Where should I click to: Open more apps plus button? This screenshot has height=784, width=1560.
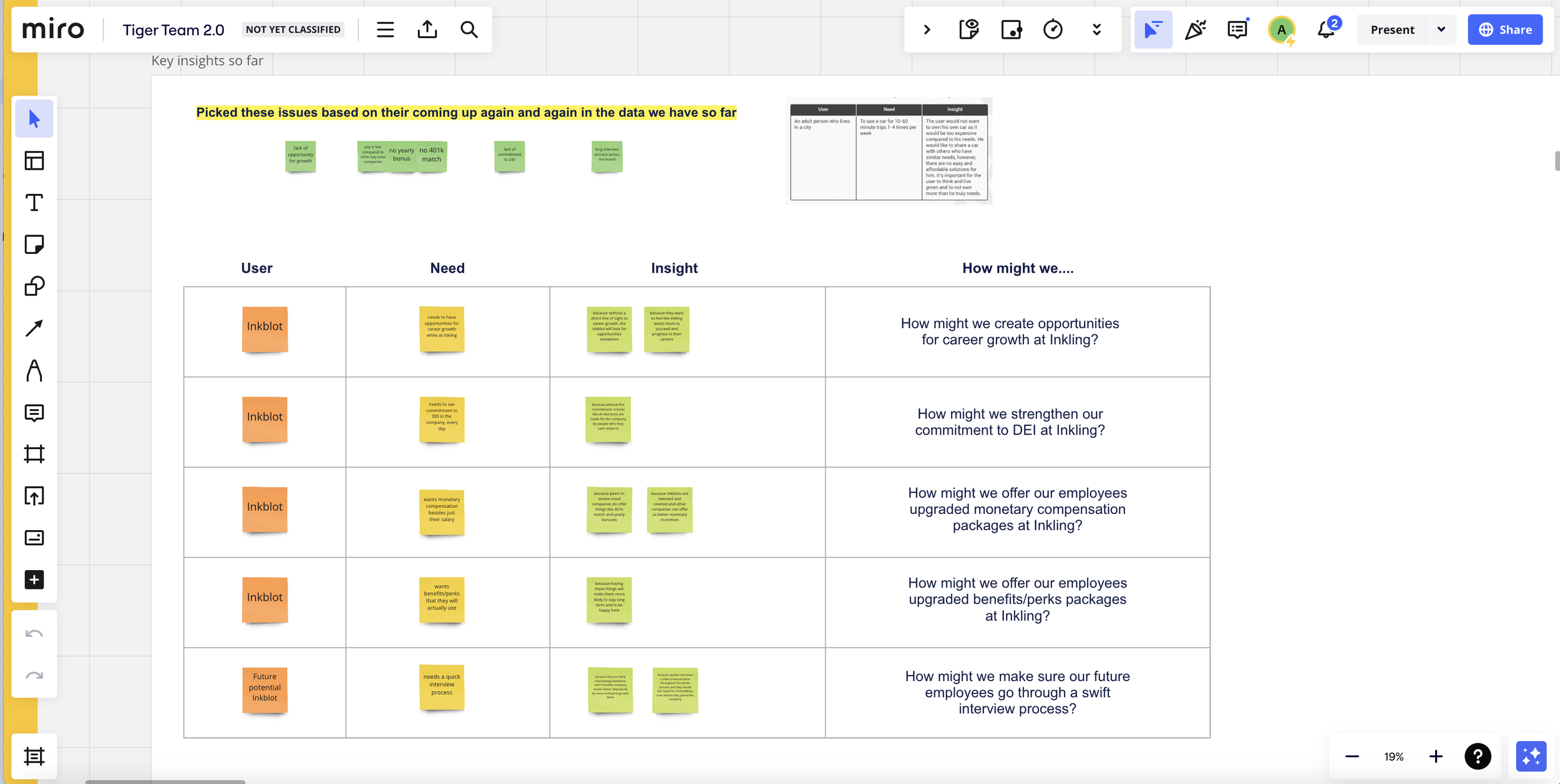[34, 579]
